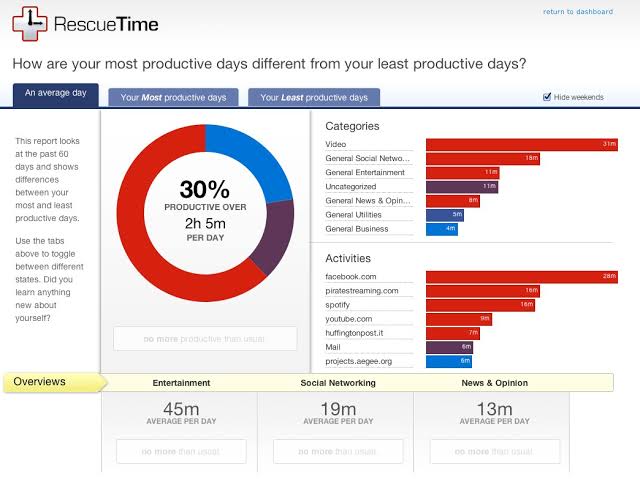Click the projects.aegee.org activity entry

[x=357, y=361]
